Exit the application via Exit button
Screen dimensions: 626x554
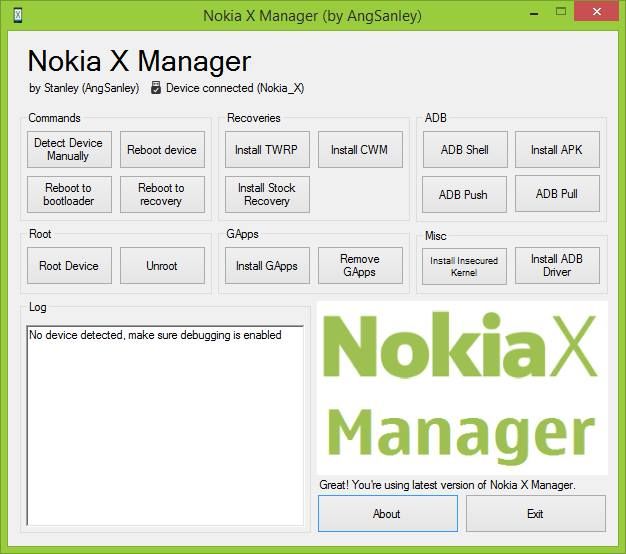pyautogui.click(x=536, y=514)
